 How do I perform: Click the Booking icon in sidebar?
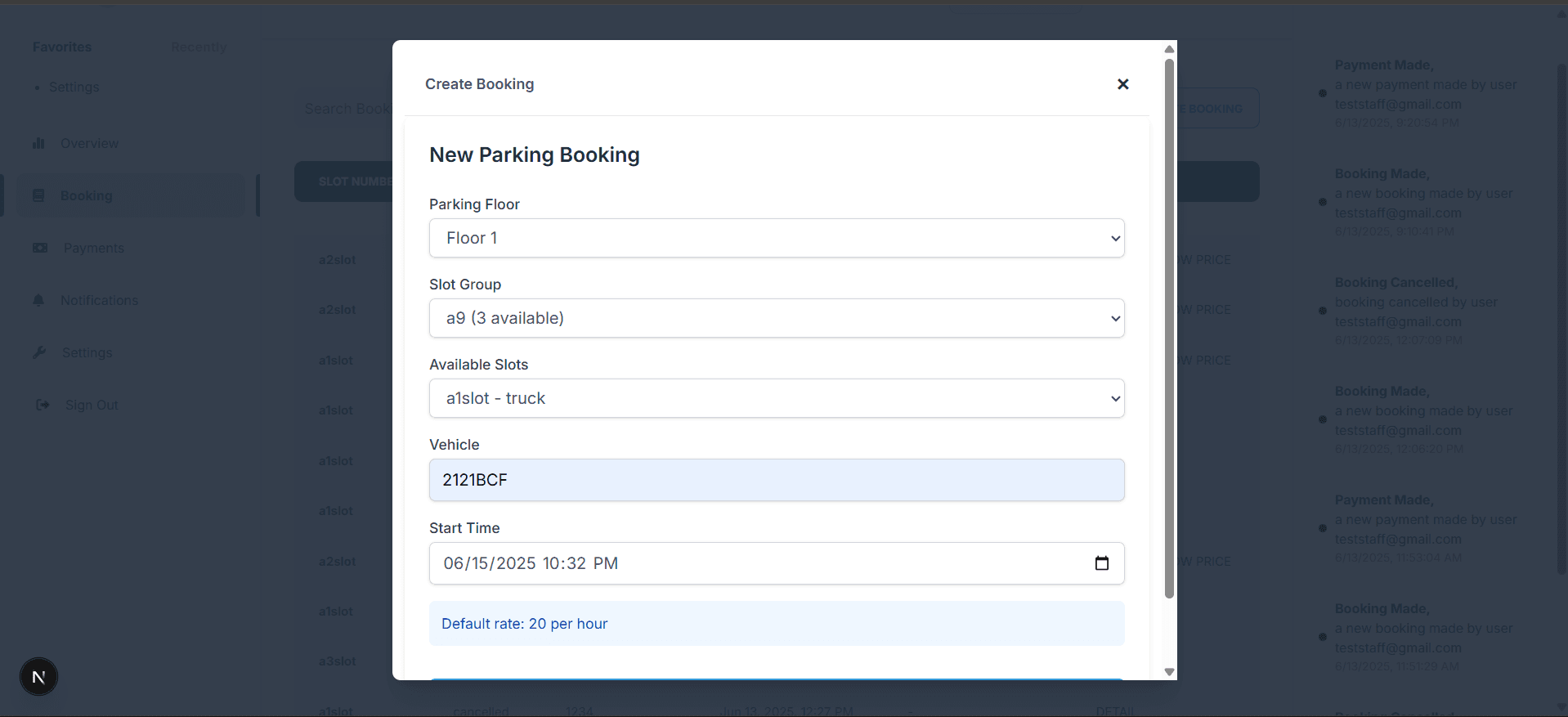coord(38,195)
